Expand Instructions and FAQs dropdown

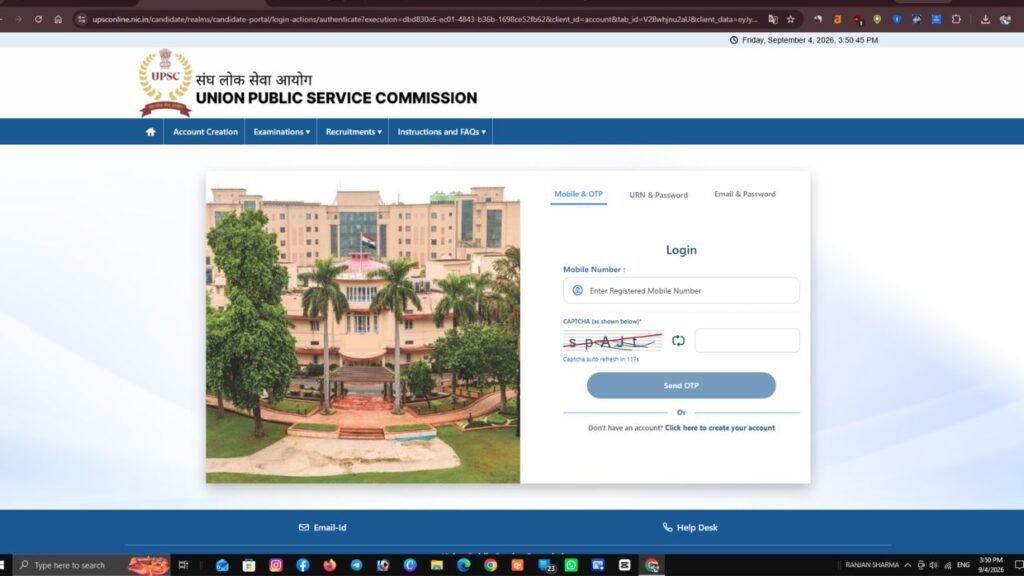441,132
